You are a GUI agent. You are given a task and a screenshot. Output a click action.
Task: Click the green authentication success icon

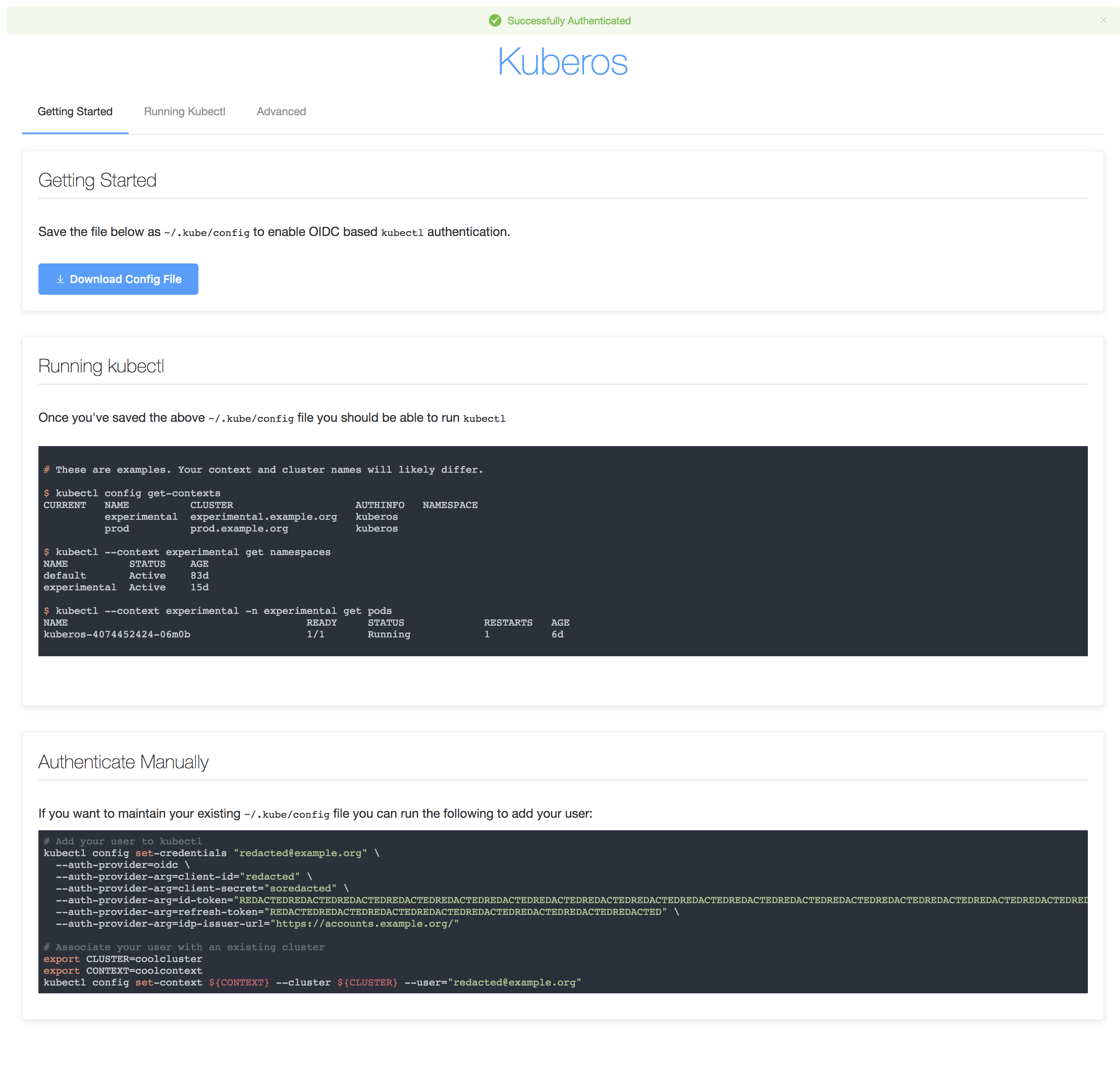tap(495, 20)
